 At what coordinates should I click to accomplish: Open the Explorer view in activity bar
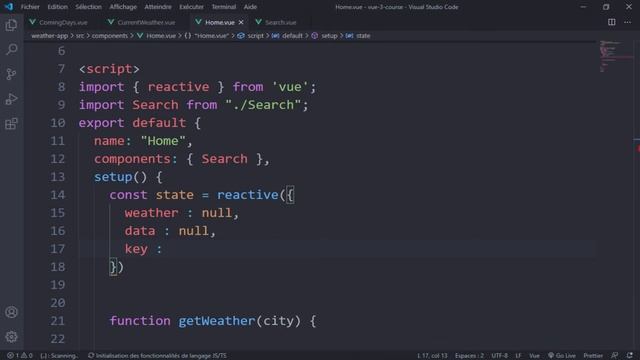11,25
